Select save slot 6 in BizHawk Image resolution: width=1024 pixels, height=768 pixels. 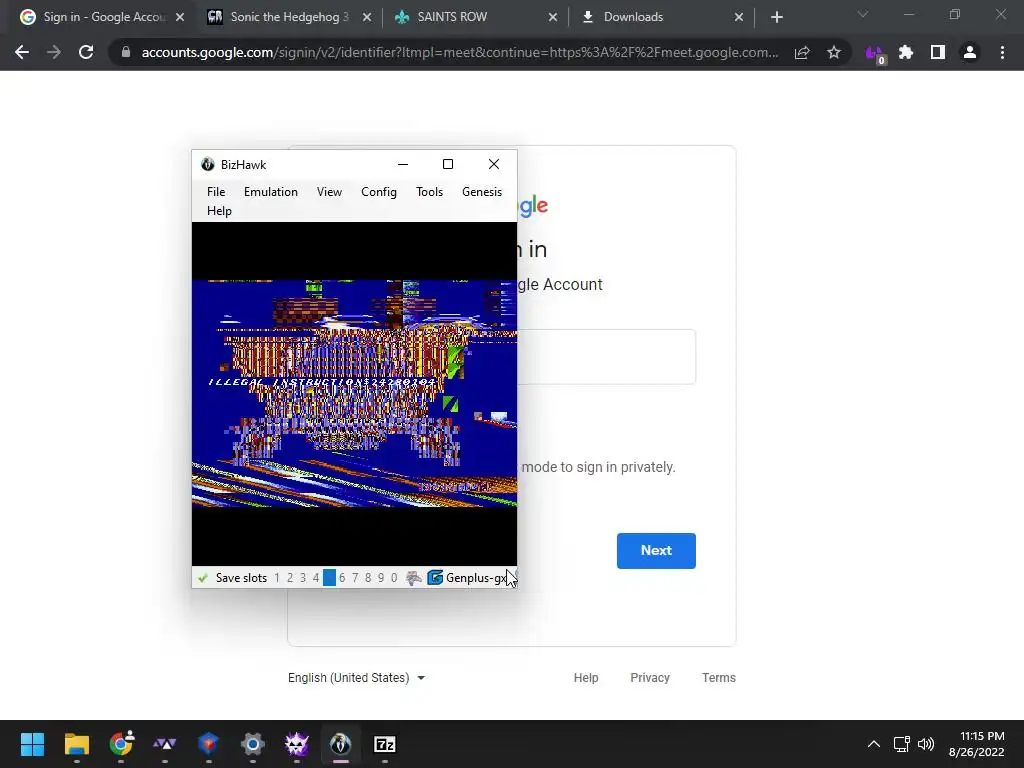(342, 578)
